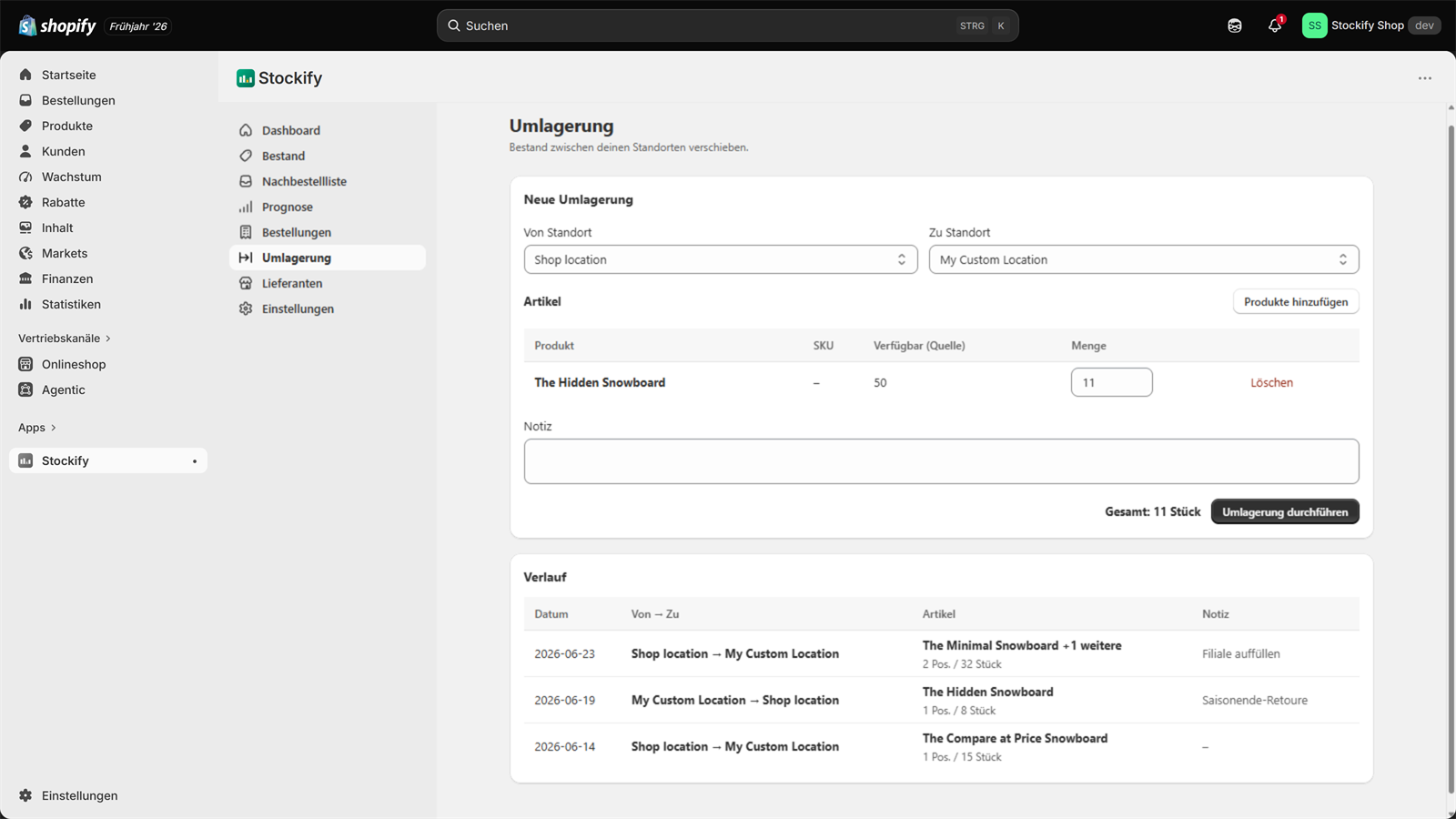
Task: Open the Zu Standort dropdown
Action: [x=1144, y=259]
